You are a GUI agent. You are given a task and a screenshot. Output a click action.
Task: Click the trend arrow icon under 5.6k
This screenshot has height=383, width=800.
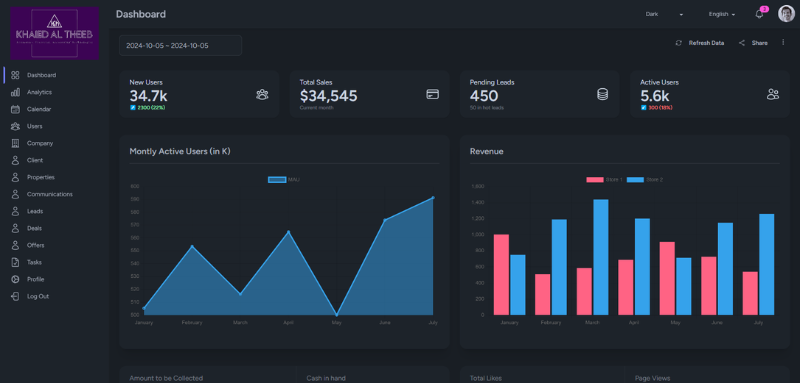643,108
